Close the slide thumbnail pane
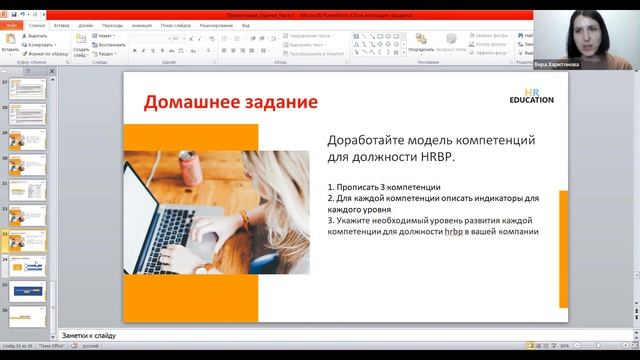This screenshot has height=360, width=640. coord(52,71)
